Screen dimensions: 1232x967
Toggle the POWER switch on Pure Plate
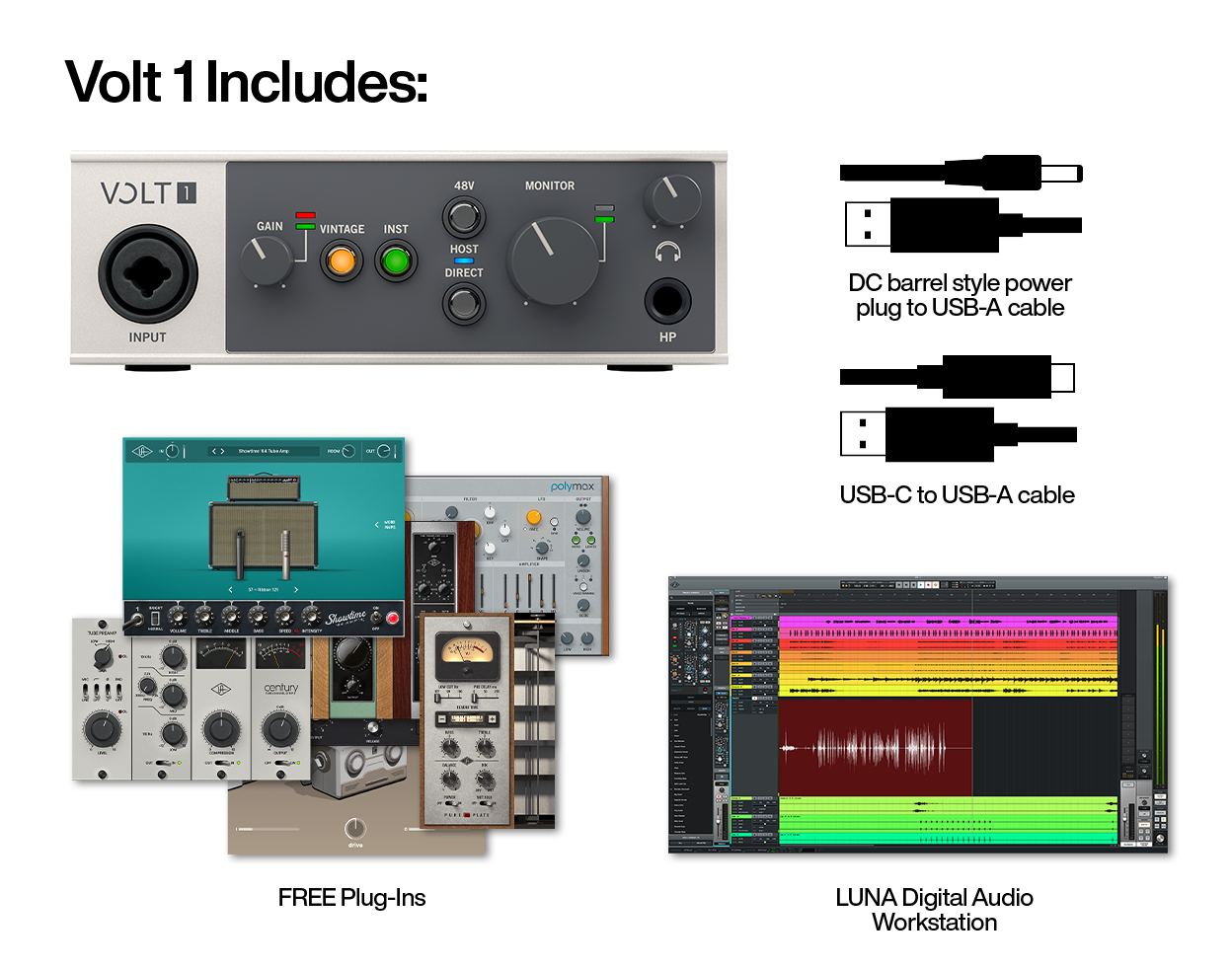pyautogui.click(x=453, y=803)
